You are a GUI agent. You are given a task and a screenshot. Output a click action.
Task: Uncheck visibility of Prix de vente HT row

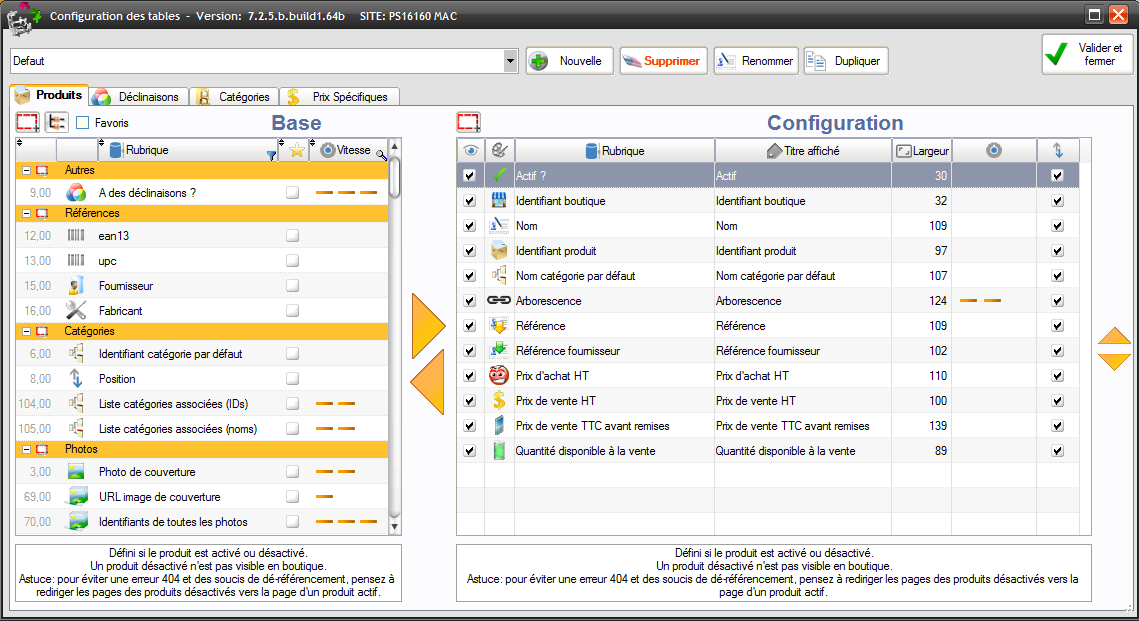click(469, 401)
